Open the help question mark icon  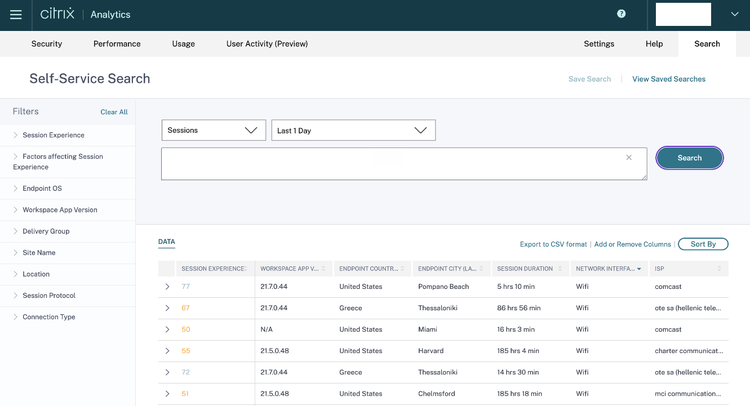tap(621, 14)
